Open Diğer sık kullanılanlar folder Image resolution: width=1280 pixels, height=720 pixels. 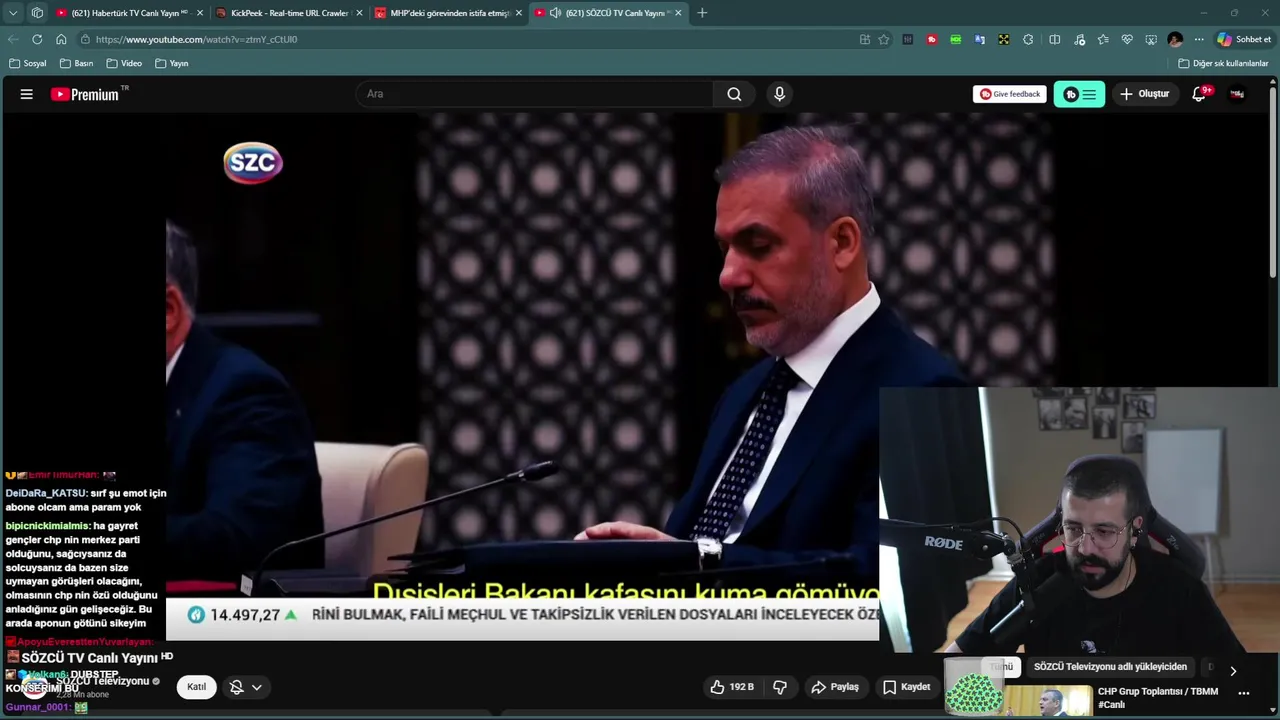(x=1223, y=63)
